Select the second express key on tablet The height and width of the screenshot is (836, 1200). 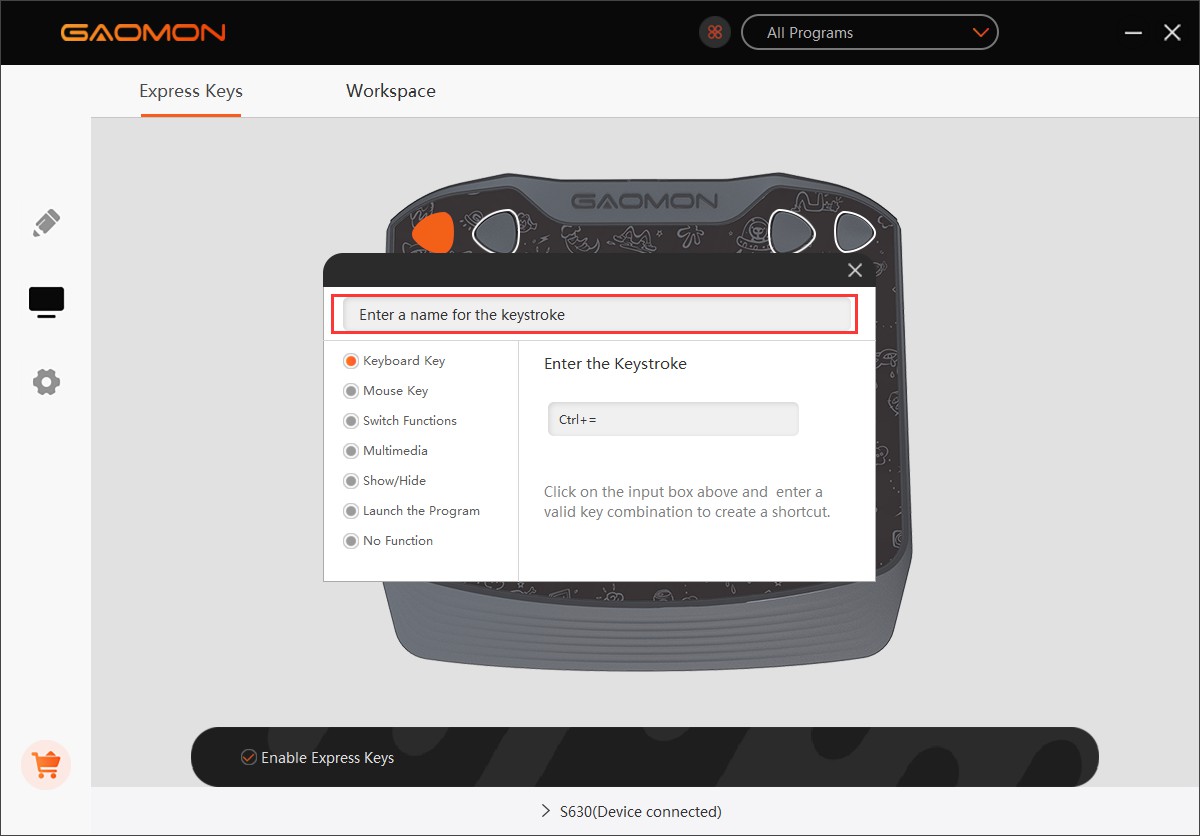(495, 232)
